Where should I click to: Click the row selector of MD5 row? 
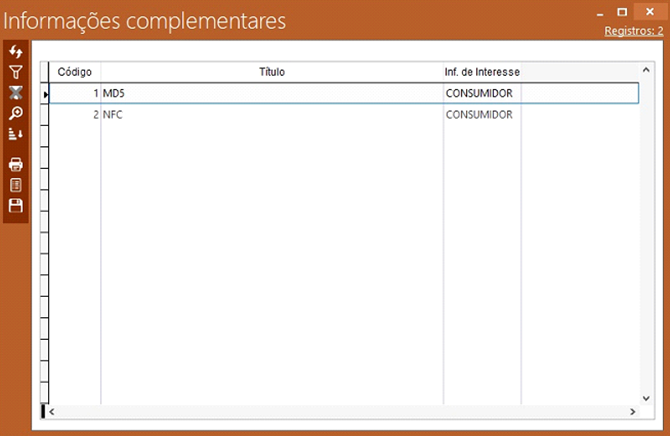click(44, 94)
